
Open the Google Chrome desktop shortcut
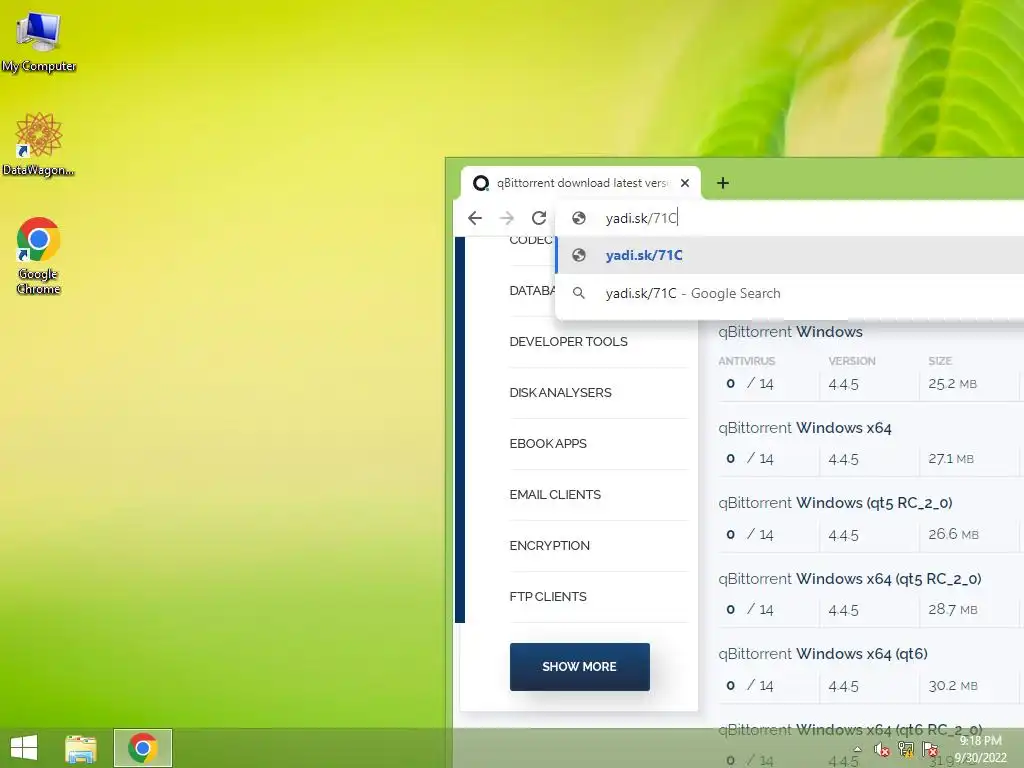tap(39, 256)
